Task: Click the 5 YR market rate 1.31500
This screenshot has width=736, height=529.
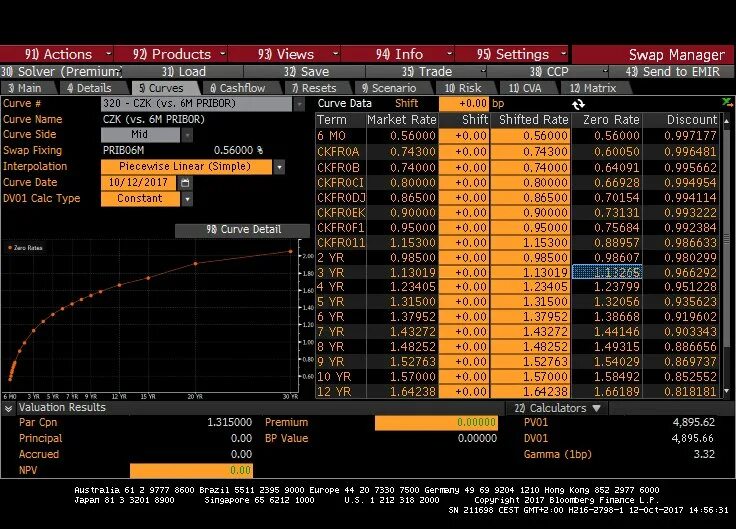Action: coord(413,302)
